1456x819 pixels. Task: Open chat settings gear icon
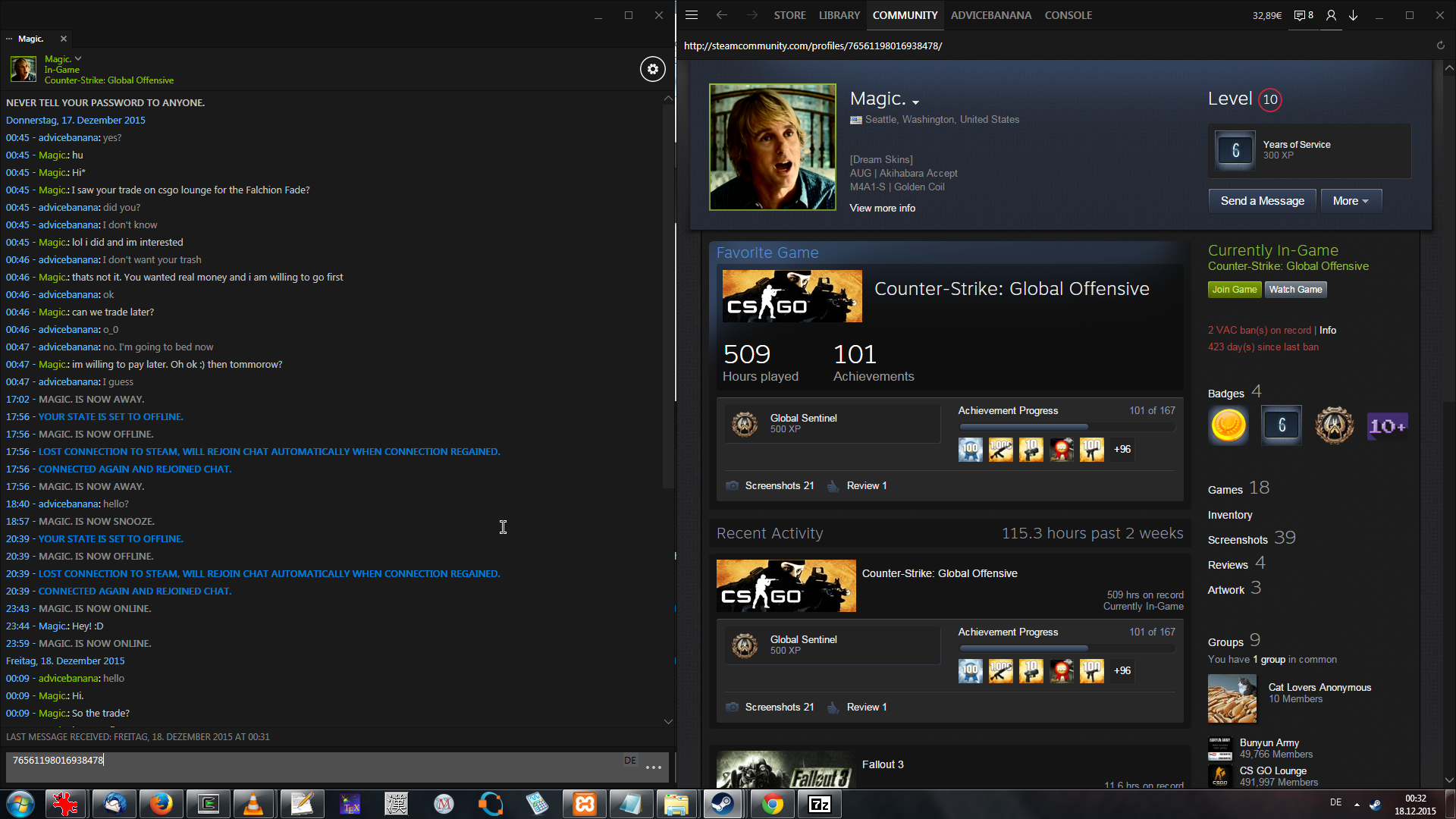pos(652,69)
